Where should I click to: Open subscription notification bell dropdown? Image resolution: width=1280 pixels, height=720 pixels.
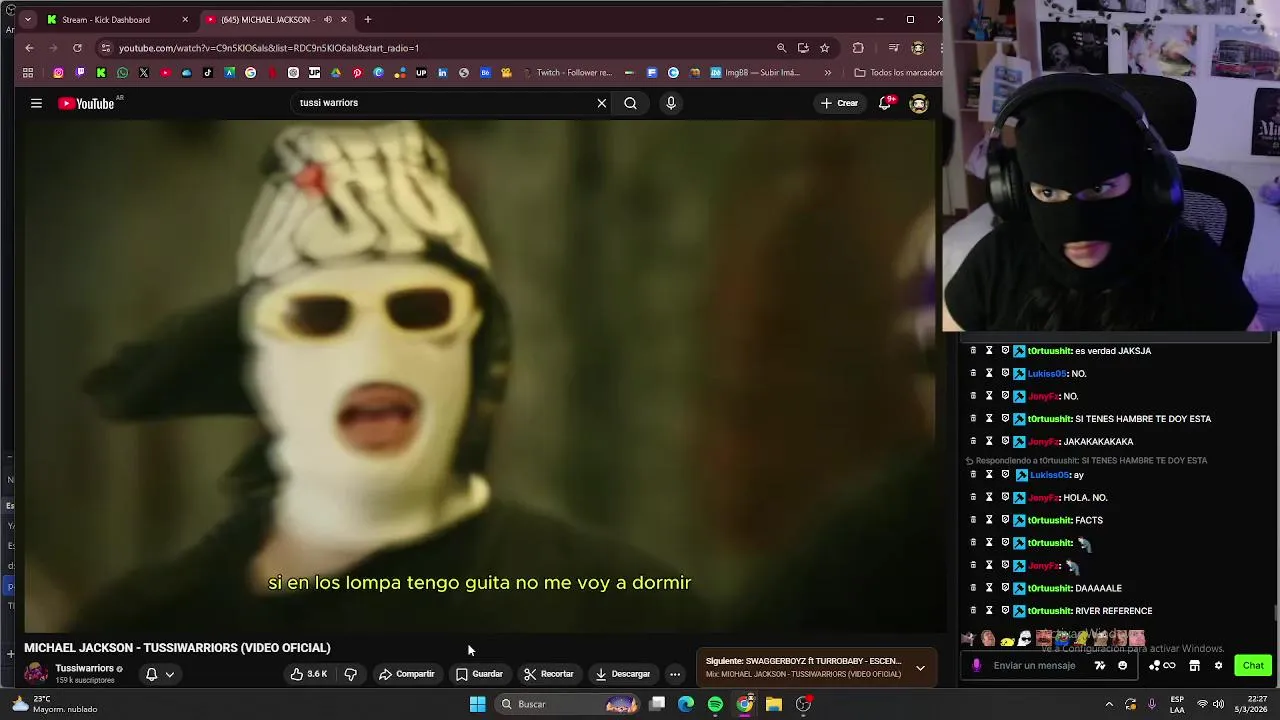(x=160, y=674)
